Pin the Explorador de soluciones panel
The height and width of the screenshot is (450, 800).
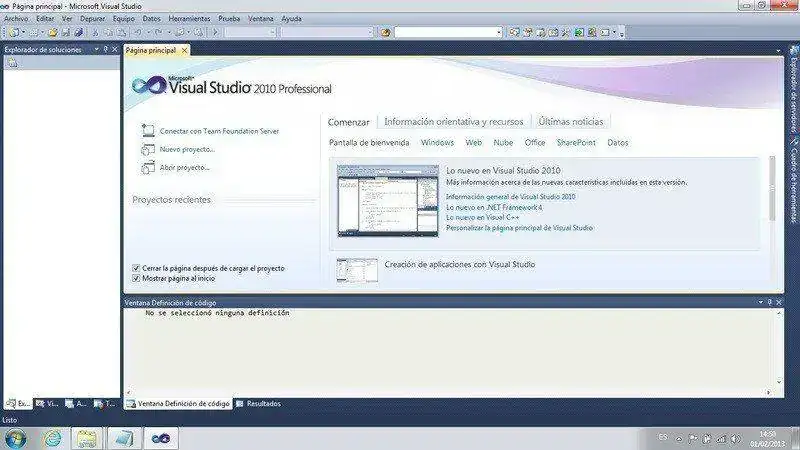click(106, 49)
